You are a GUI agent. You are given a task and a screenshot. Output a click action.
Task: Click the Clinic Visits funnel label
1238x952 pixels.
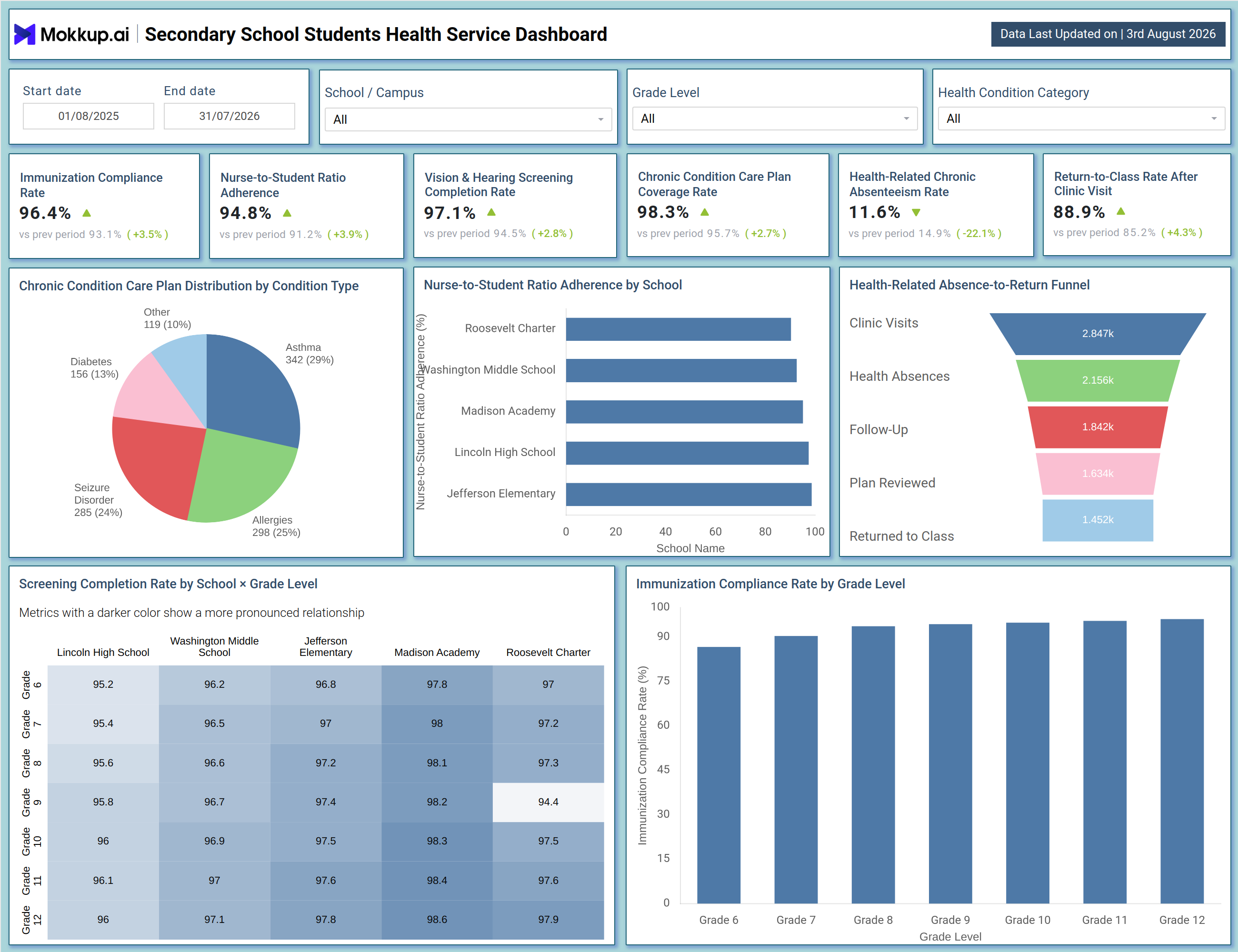coord(884,323)
